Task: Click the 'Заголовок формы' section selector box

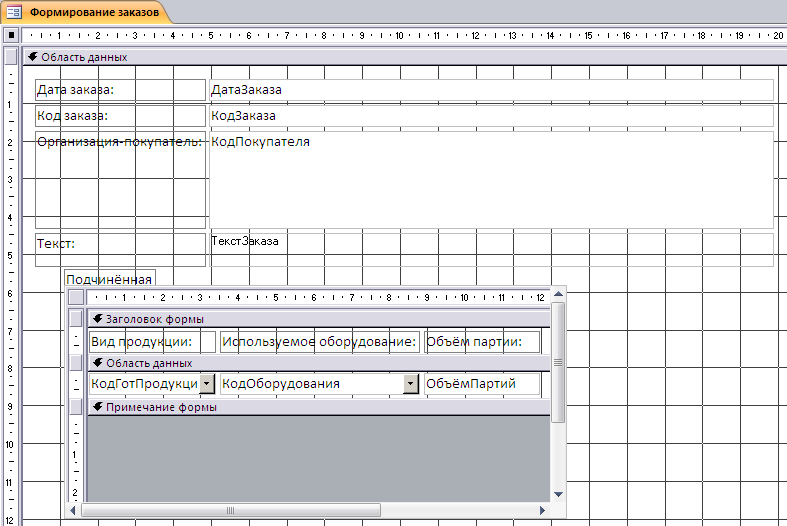Action: [76, 318]
